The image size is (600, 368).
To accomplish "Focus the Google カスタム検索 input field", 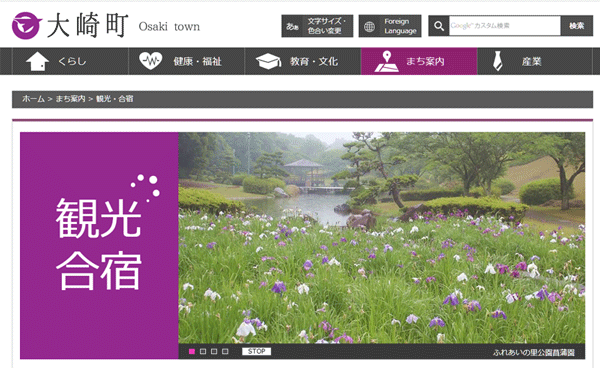I will (x=504, y=26).
